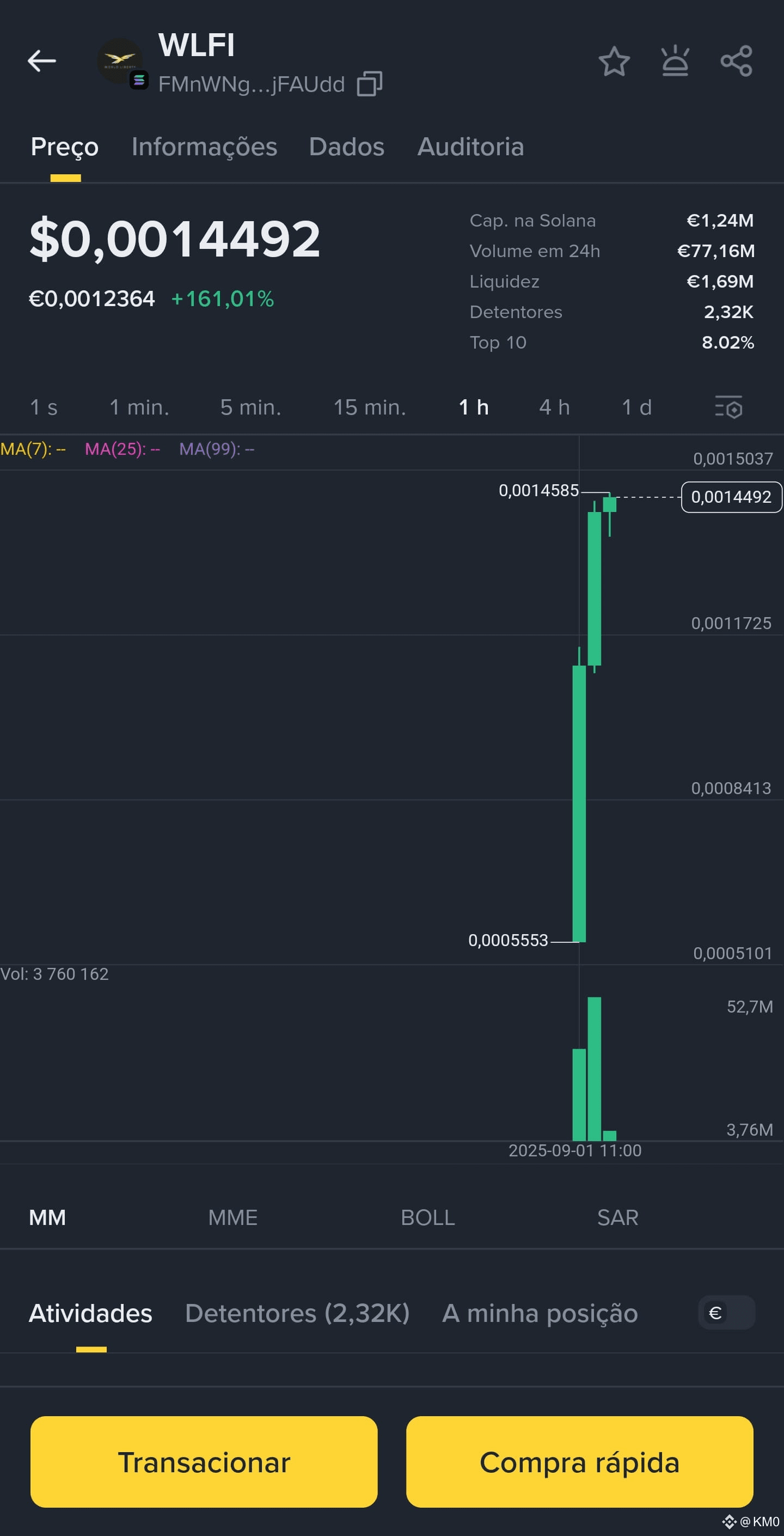784x1536 pixels.
Task: Select the SAR indicator
Action: point(617,1217)
